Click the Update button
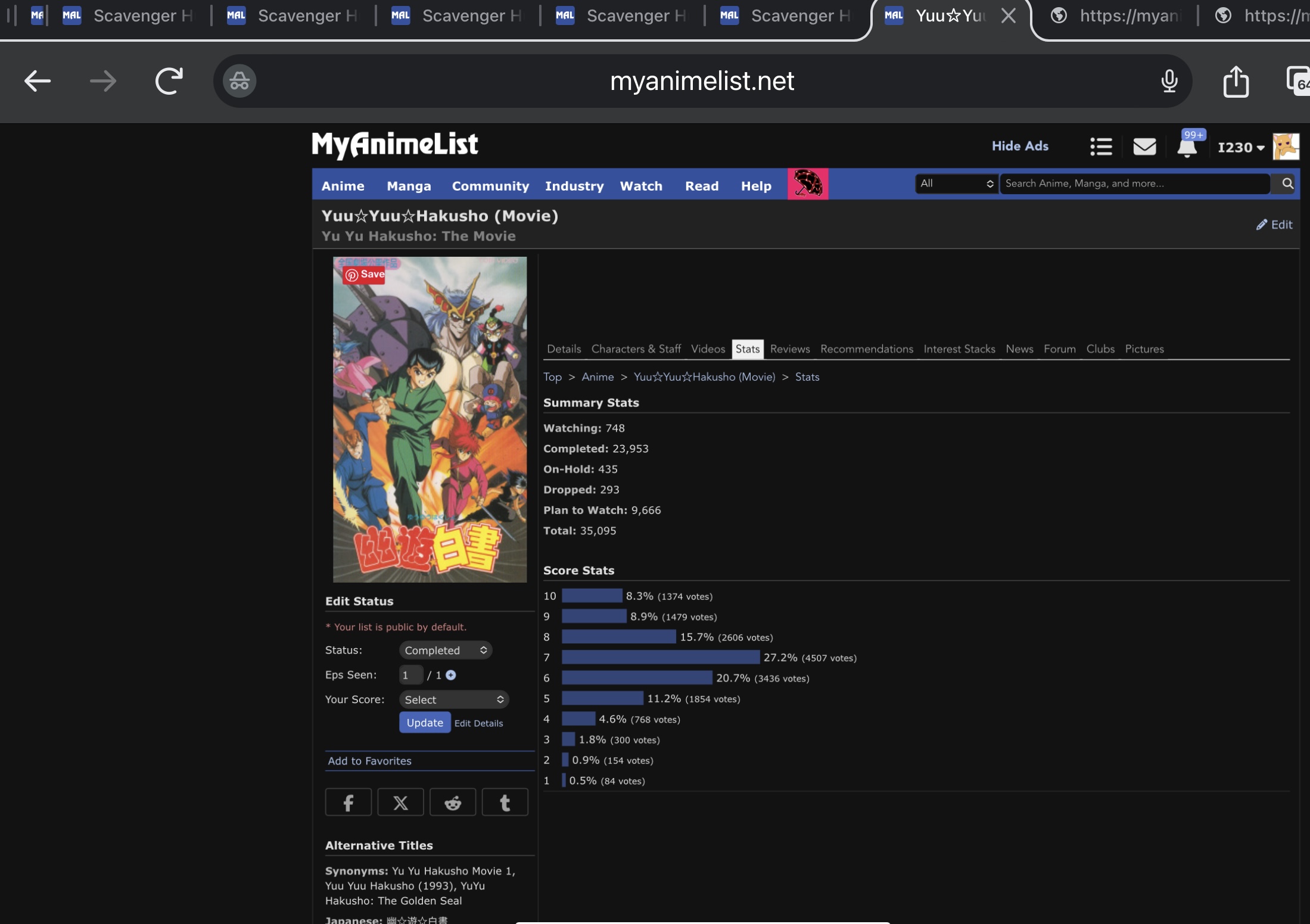Image resolution: width=1310 pixels, height=924 pixels. tap(424, 723)
